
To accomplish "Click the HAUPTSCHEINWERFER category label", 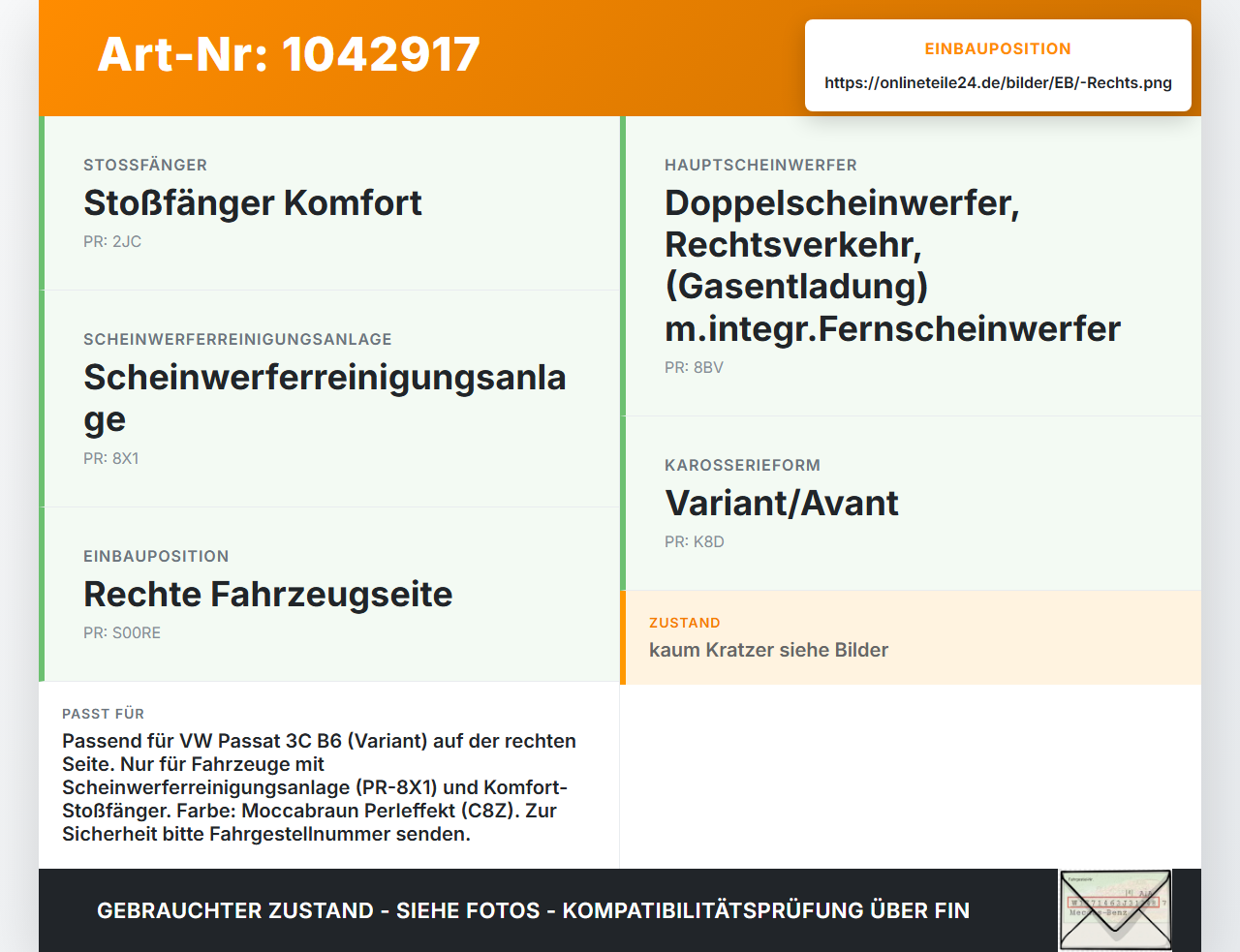I will pyautogui.click(x=760, y=165).
